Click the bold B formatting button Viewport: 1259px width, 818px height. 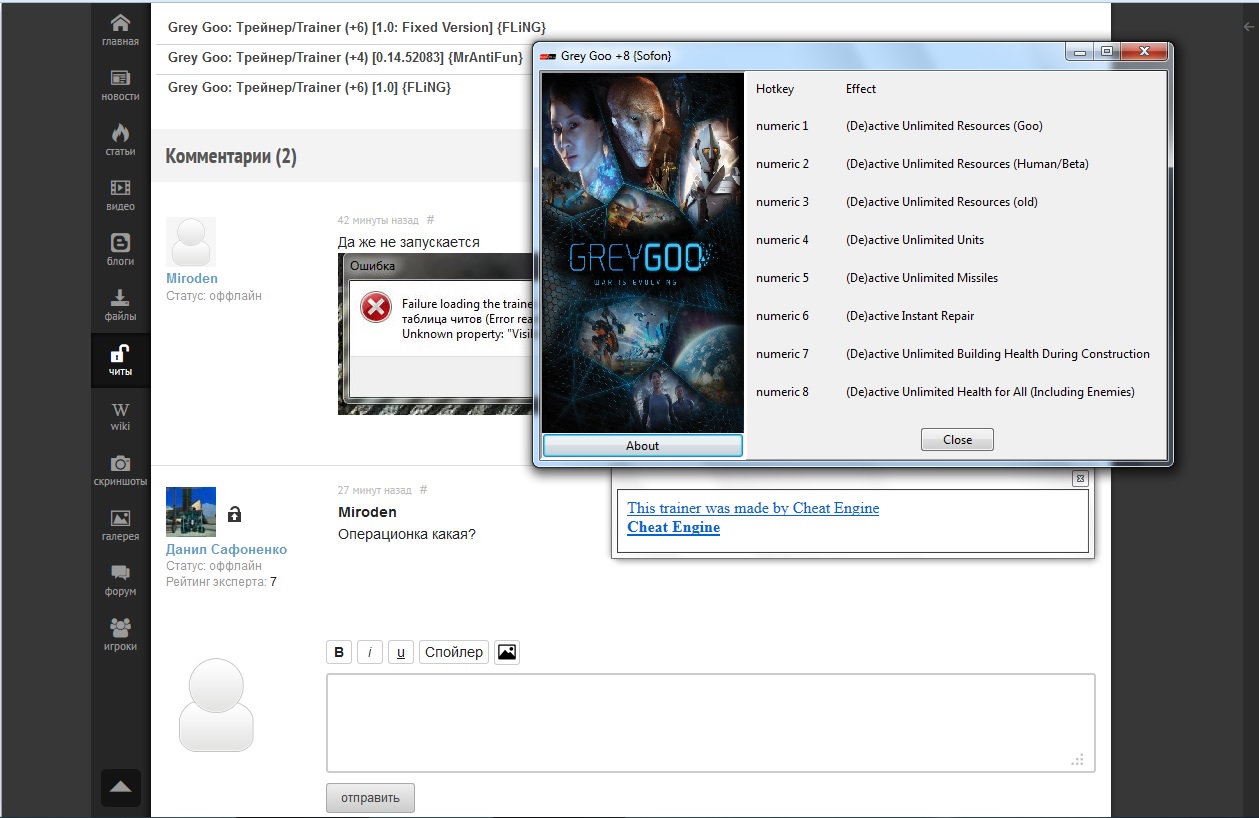[x=339, y=652]
